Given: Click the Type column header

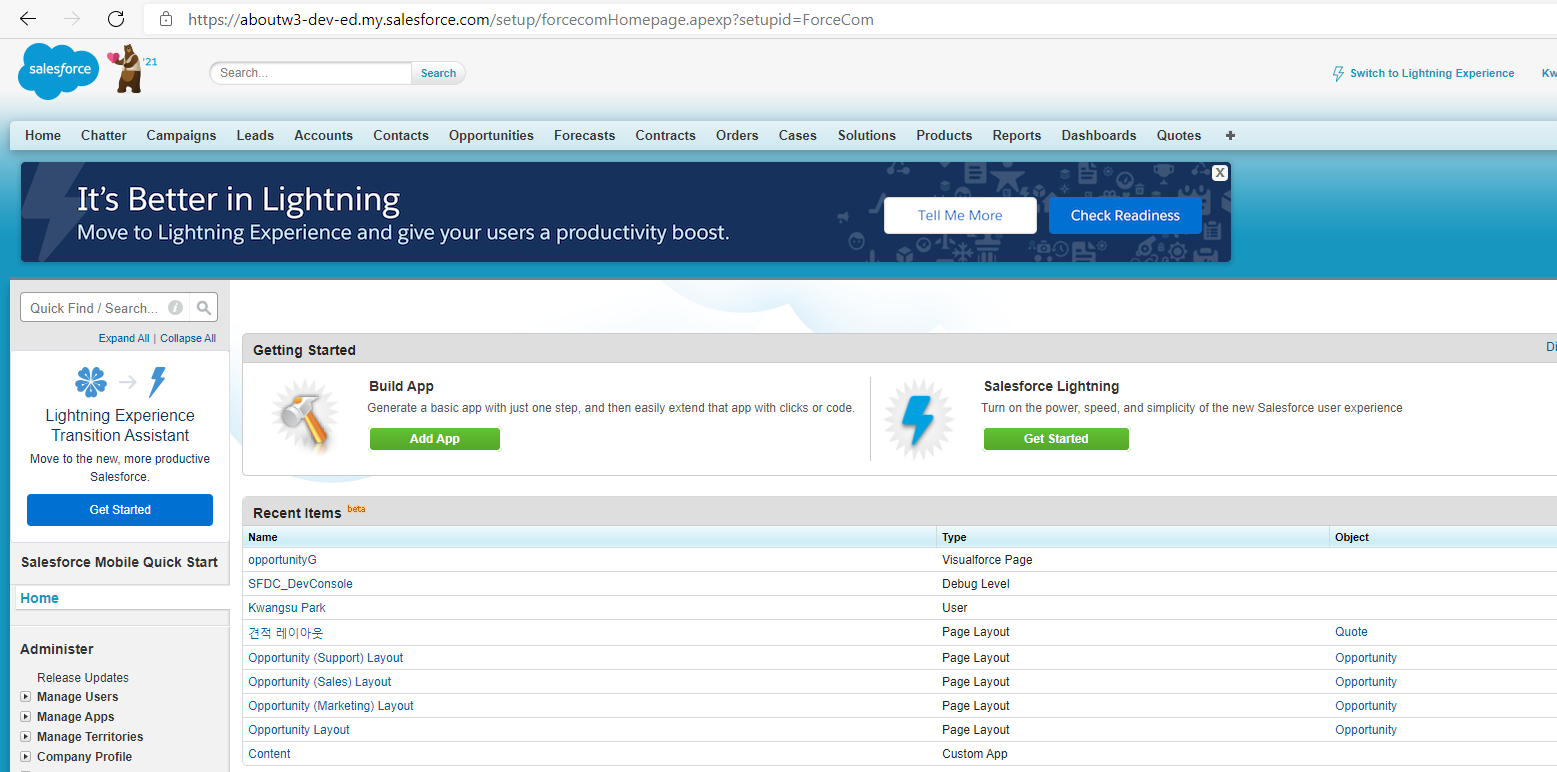Looking at the screenshot, I should pos(954,537).
